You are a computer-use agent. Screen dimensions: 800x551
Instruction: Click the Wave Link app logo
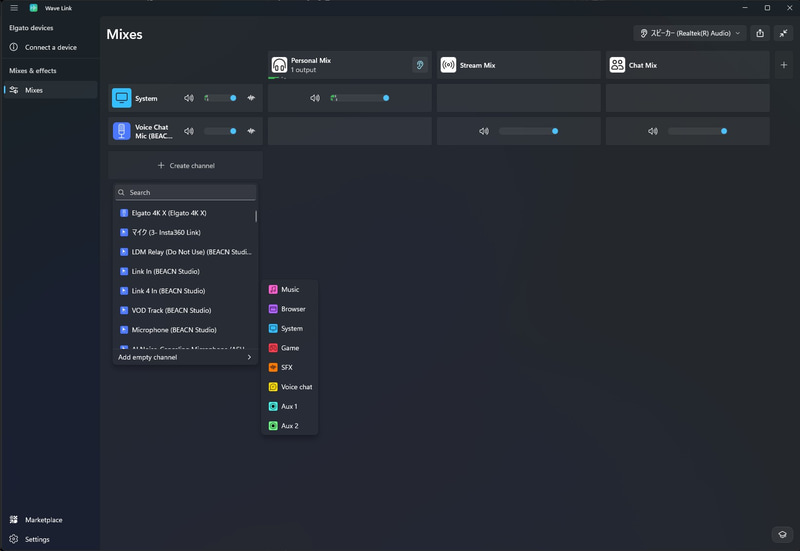point(34,8)
